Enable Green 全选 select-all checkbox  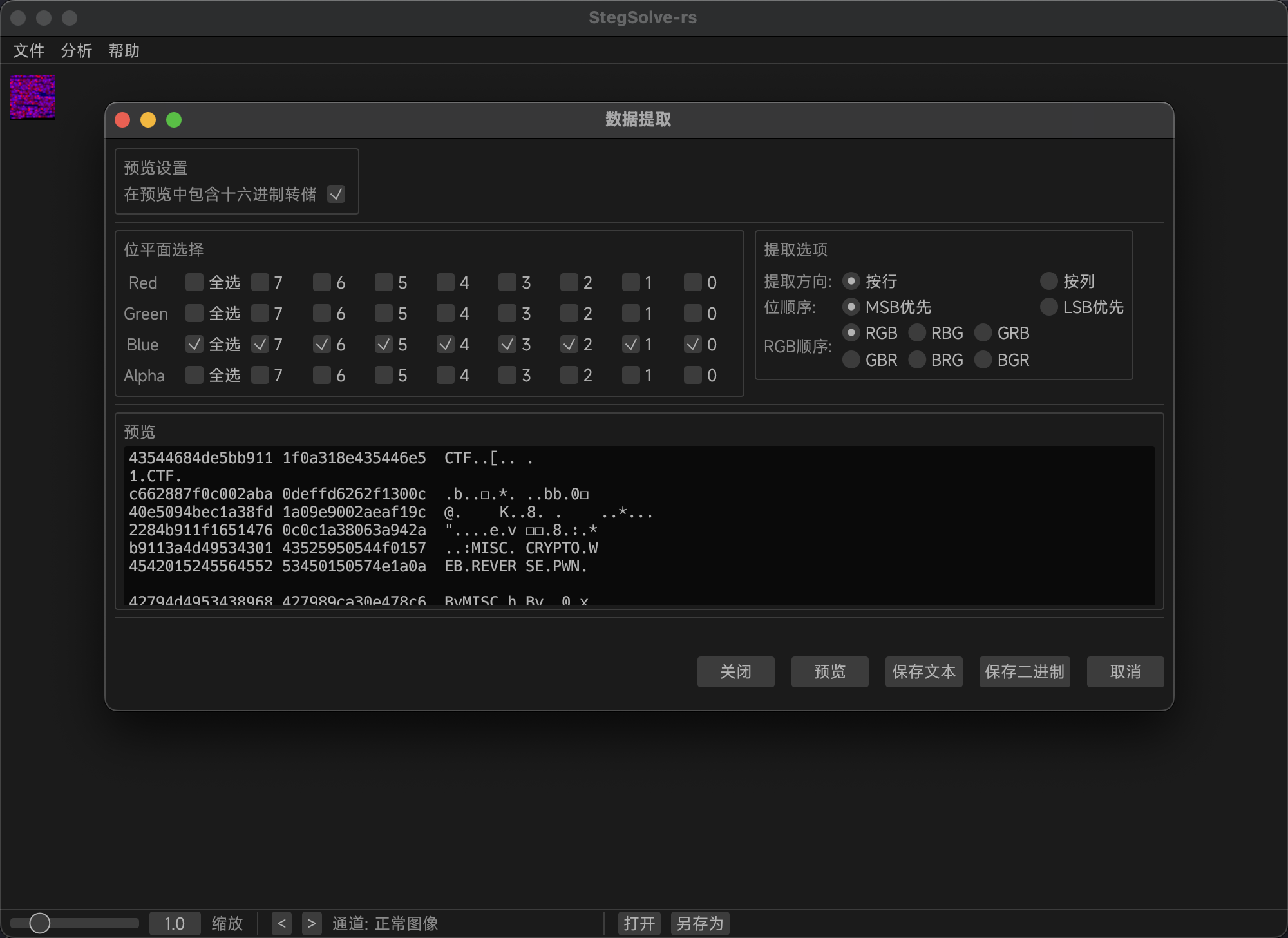pos(194,313)
